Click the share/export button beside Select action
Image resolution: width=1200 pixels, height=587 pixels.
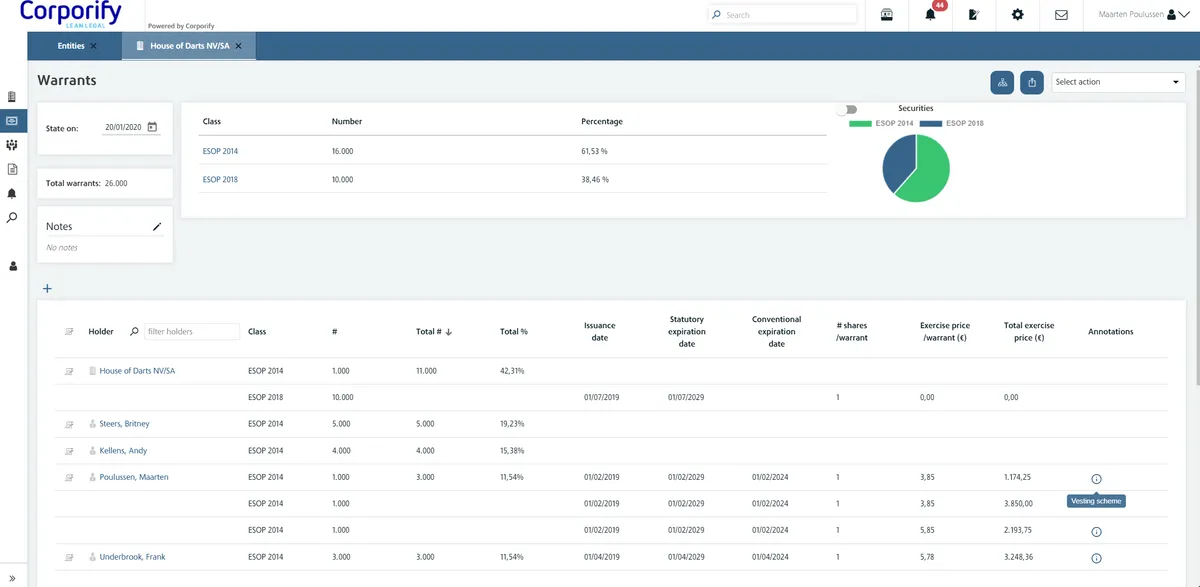[1032, 83]
